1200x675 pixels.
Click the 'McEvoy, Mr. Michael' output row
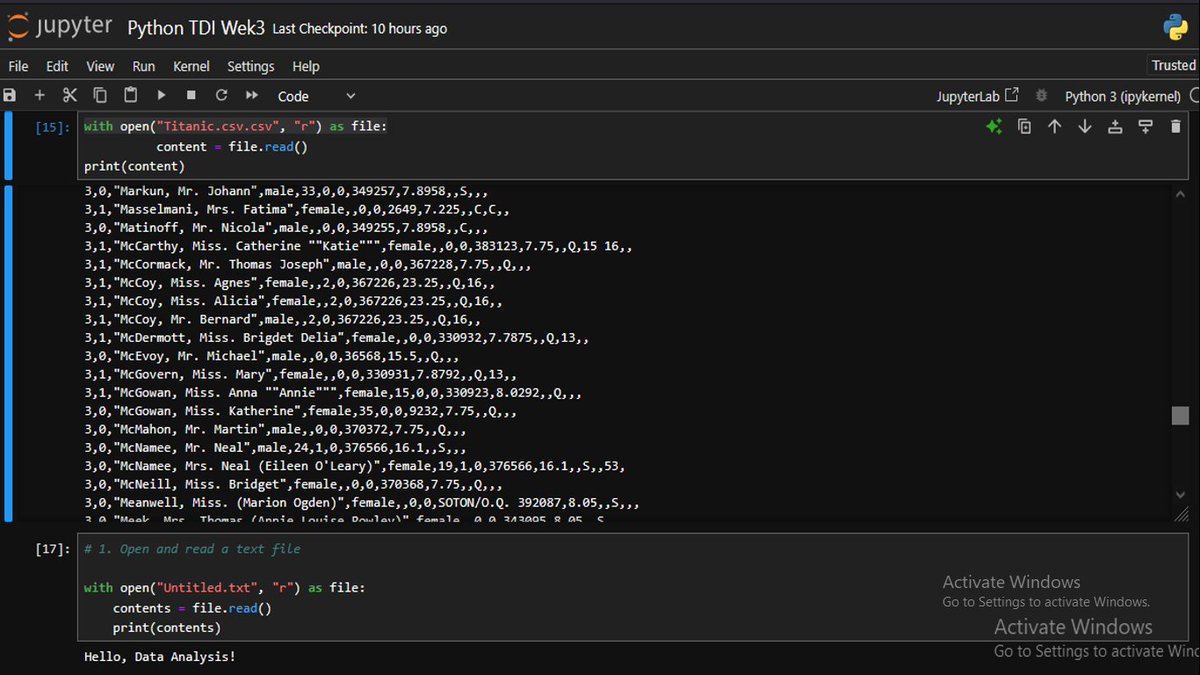(x=272, y=356)
